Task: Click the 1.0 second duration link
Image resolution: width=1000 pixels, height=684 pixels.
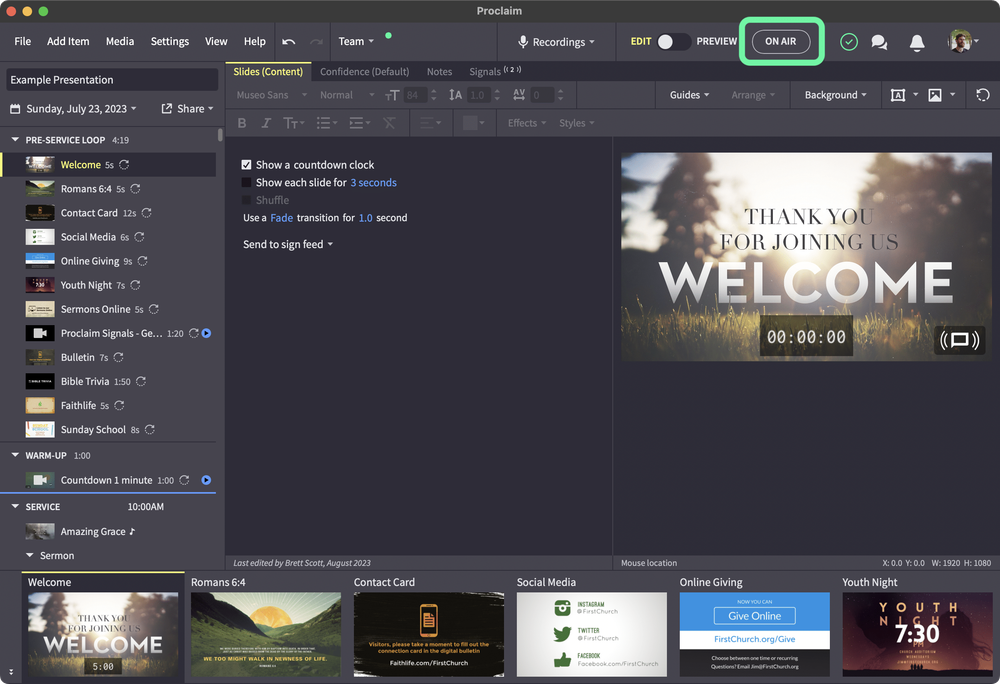Action: (x=365, y=217)
